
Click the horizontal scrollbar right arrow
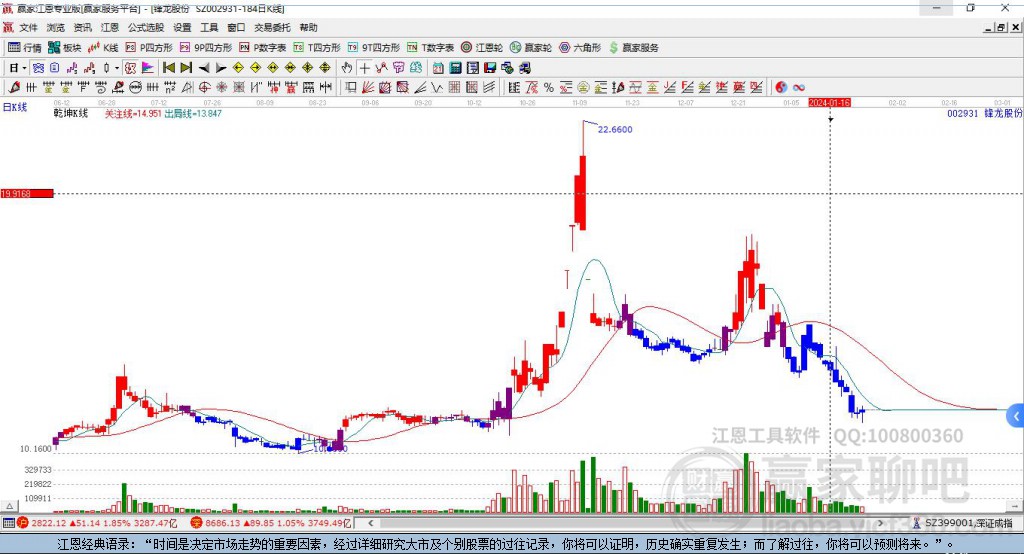click(880, 523)
